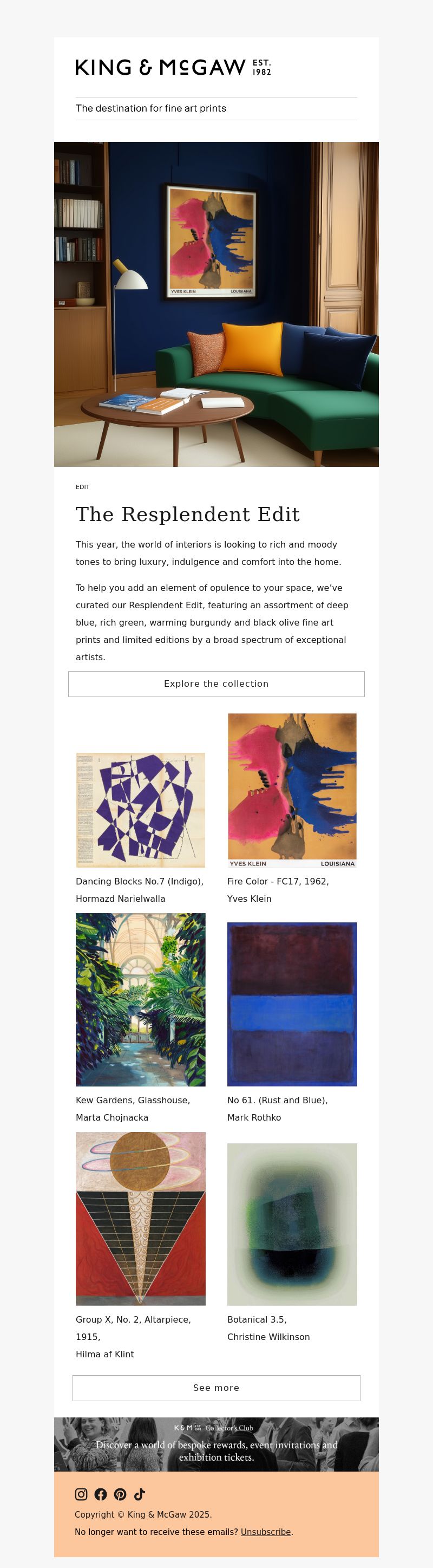Open the Hilma af Klint Altarpiece image
Screen dimensions: 433x1568
tap(141, 1219)
